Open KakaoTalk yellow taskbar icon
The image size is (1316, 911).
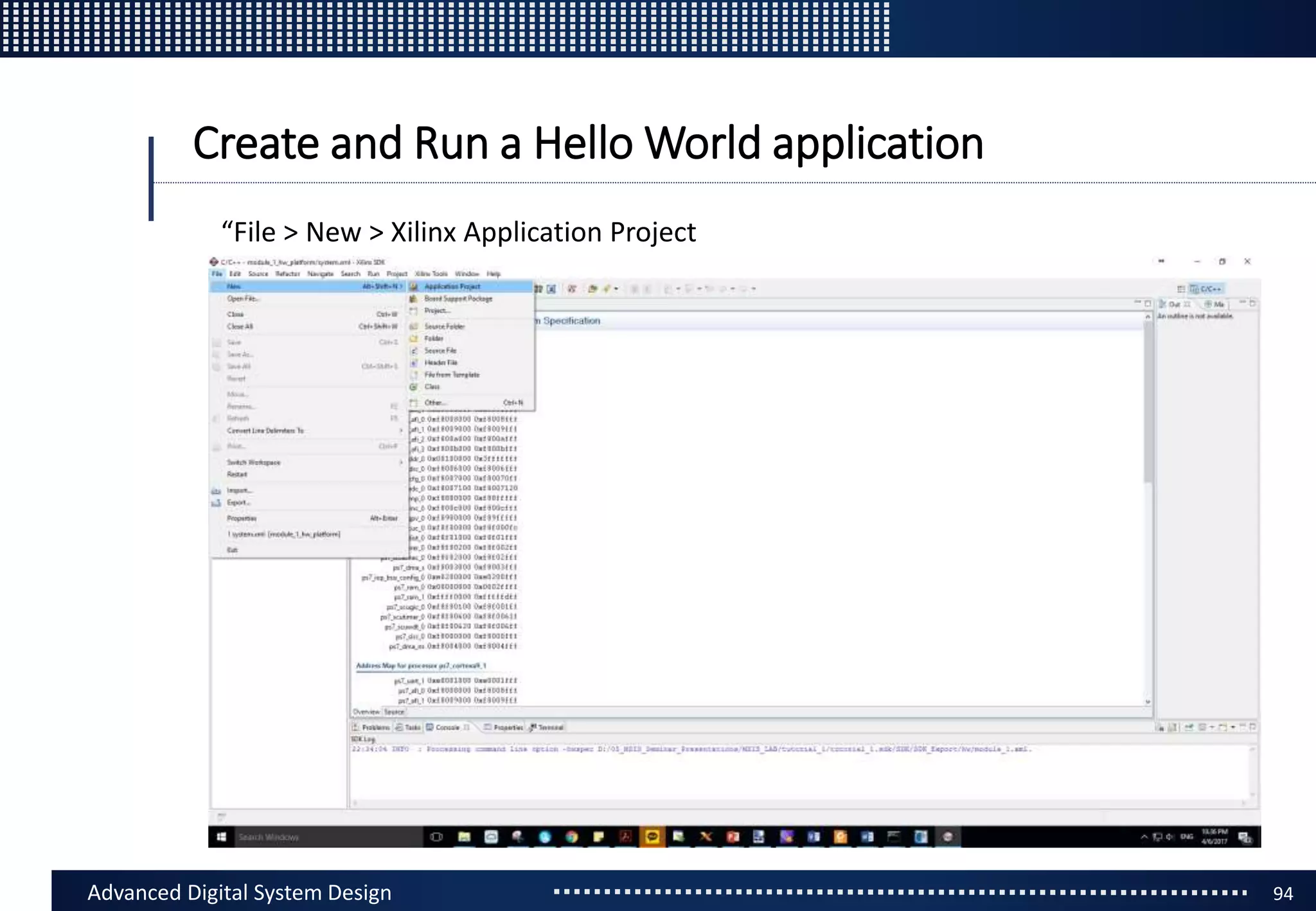(x=652, y=837)
